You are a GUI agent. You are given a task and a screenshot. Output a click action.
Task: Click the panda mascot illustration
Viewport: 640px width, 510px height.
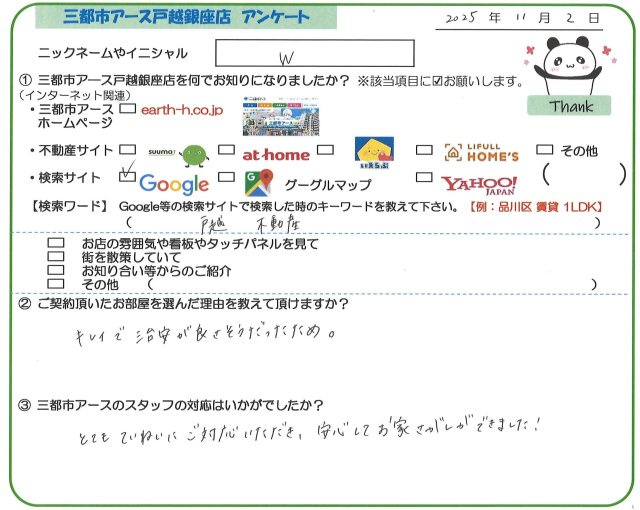coord(569,65)
